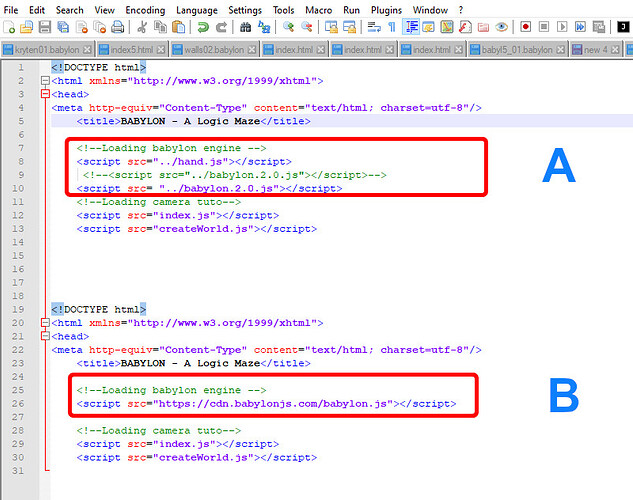Viewport: 633px width, 500px height.
Task: Collapse the html fold on line 20
Action: coord(45,323)
